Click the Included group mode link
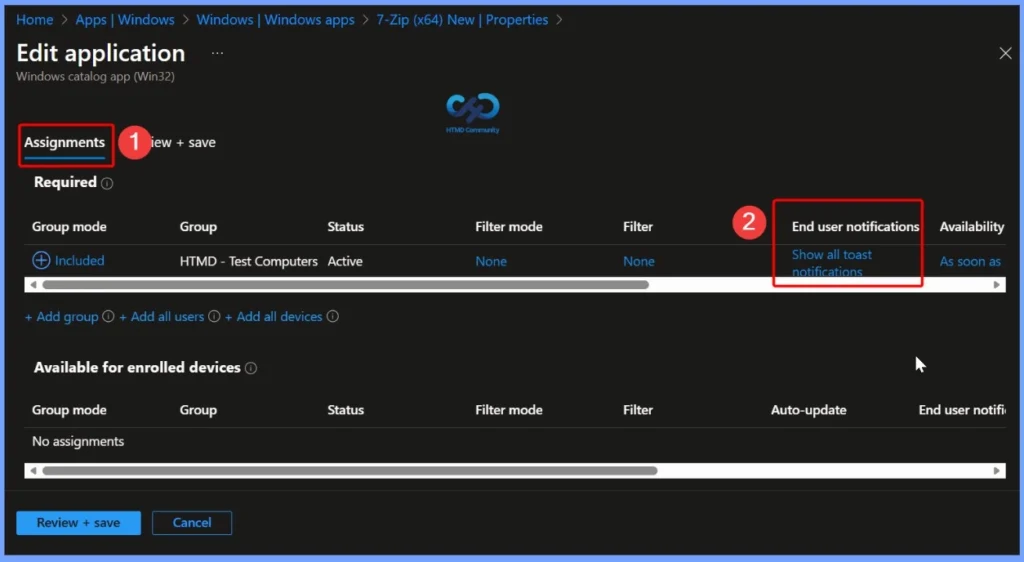1024x562 pixels. pyautogui.click(x=80, y=260)
